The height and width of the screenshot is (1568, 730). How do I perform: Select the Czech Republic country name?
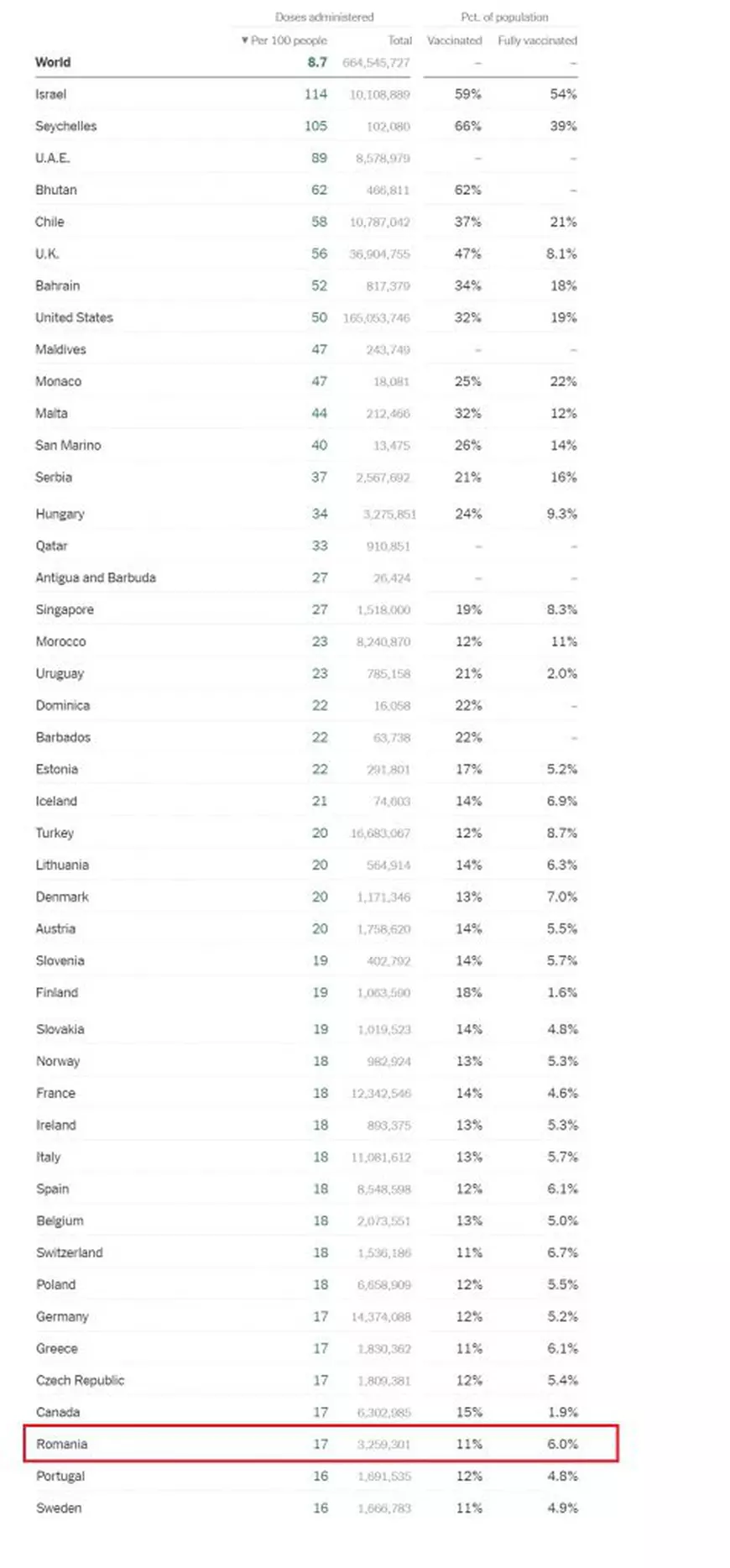pos(80,1380)
